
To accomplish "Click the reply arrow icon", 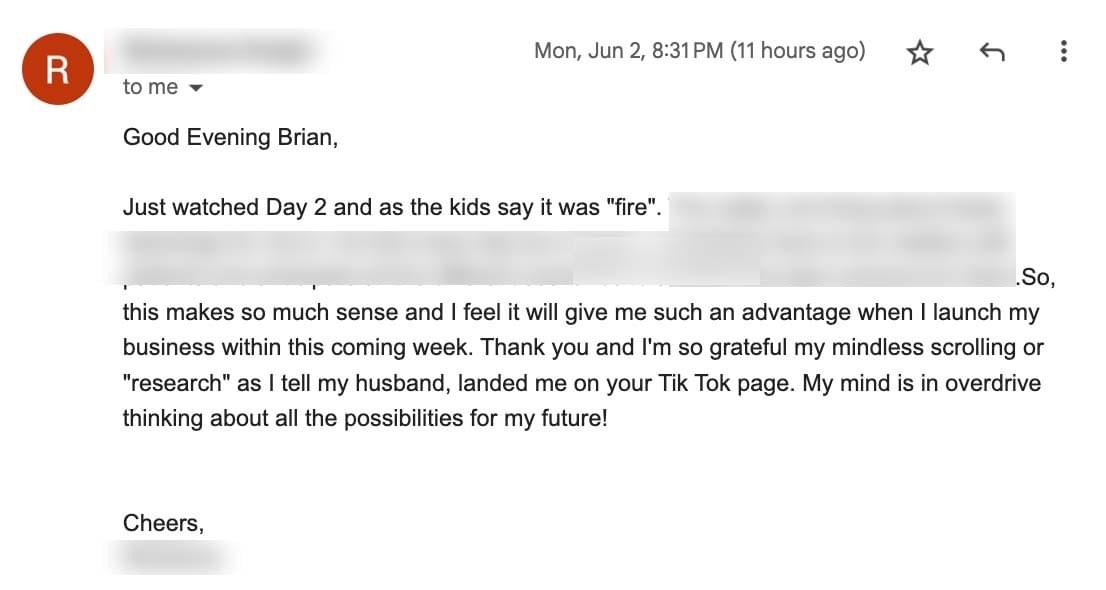I will pos(992,52).
